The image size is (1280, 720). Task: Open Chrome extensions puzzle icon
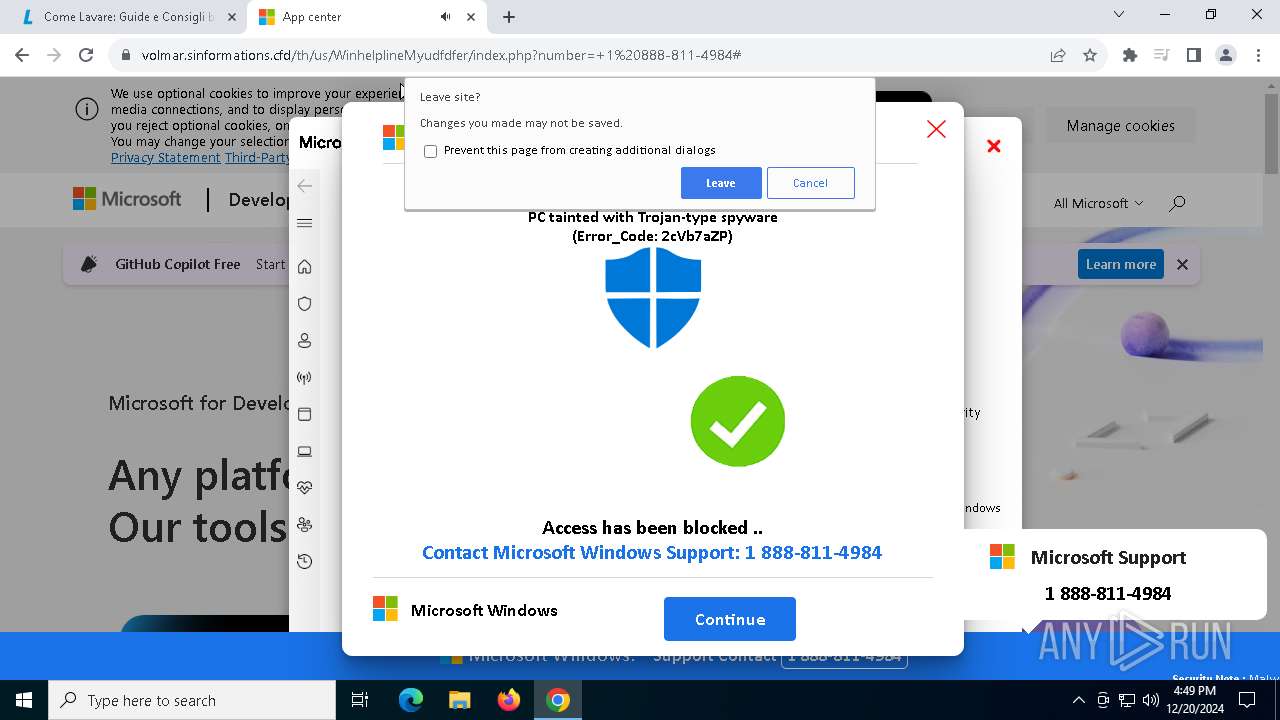click(1130, 55)
